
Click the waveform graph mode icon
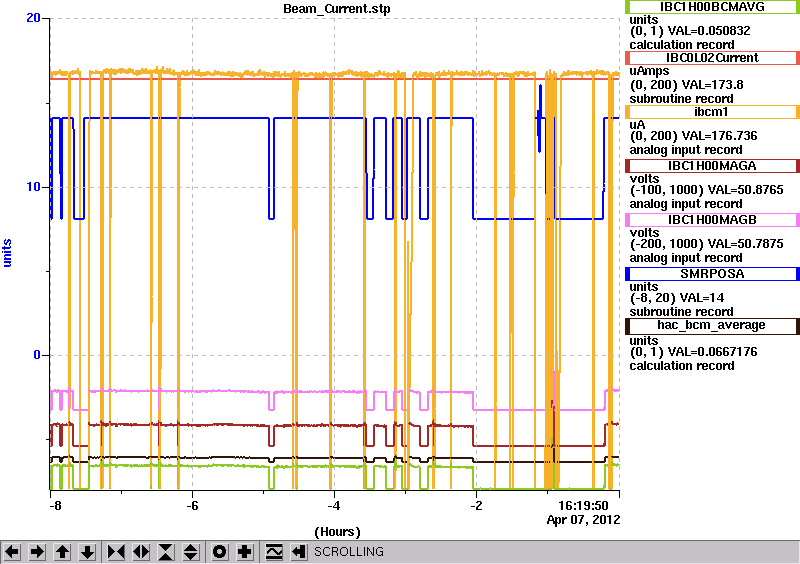point(274,552)
